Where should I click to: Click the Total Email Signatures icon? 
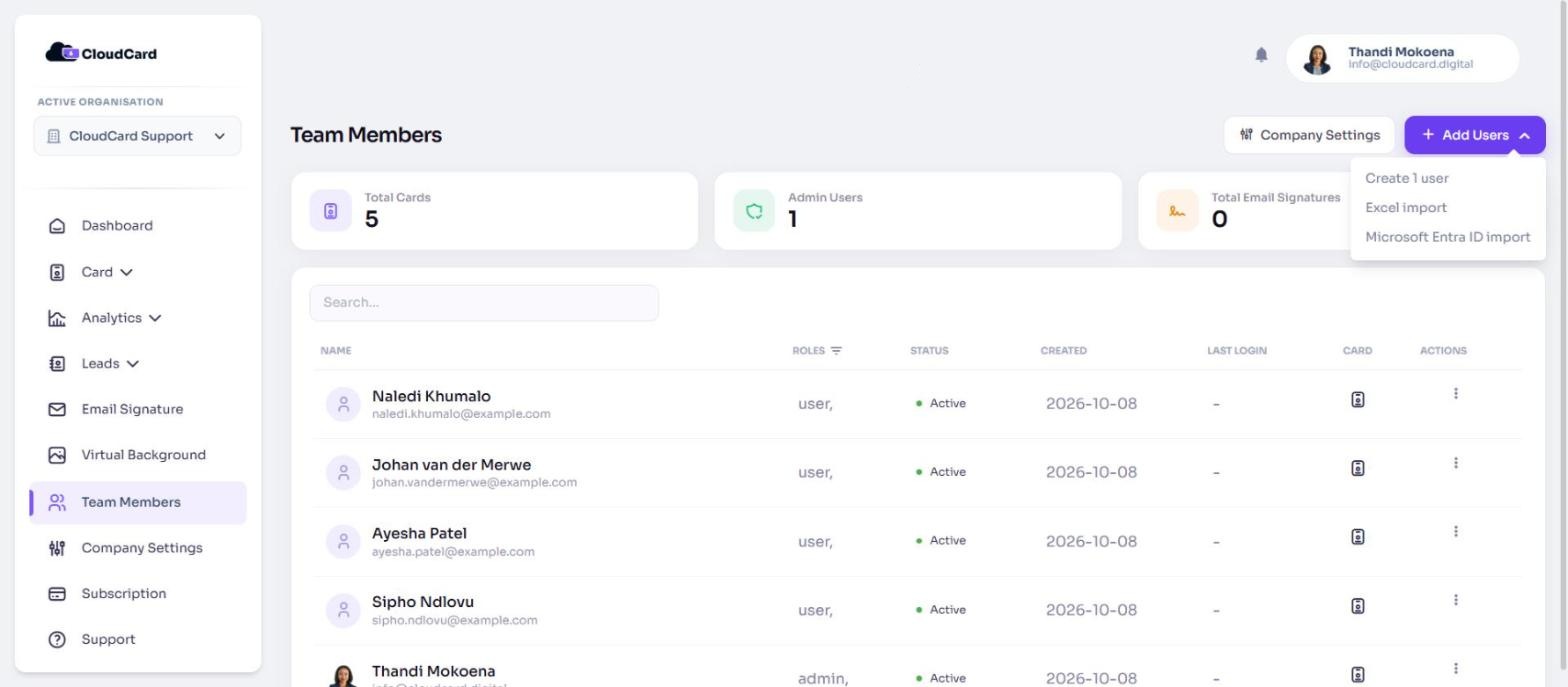[x=1177, y=211]
